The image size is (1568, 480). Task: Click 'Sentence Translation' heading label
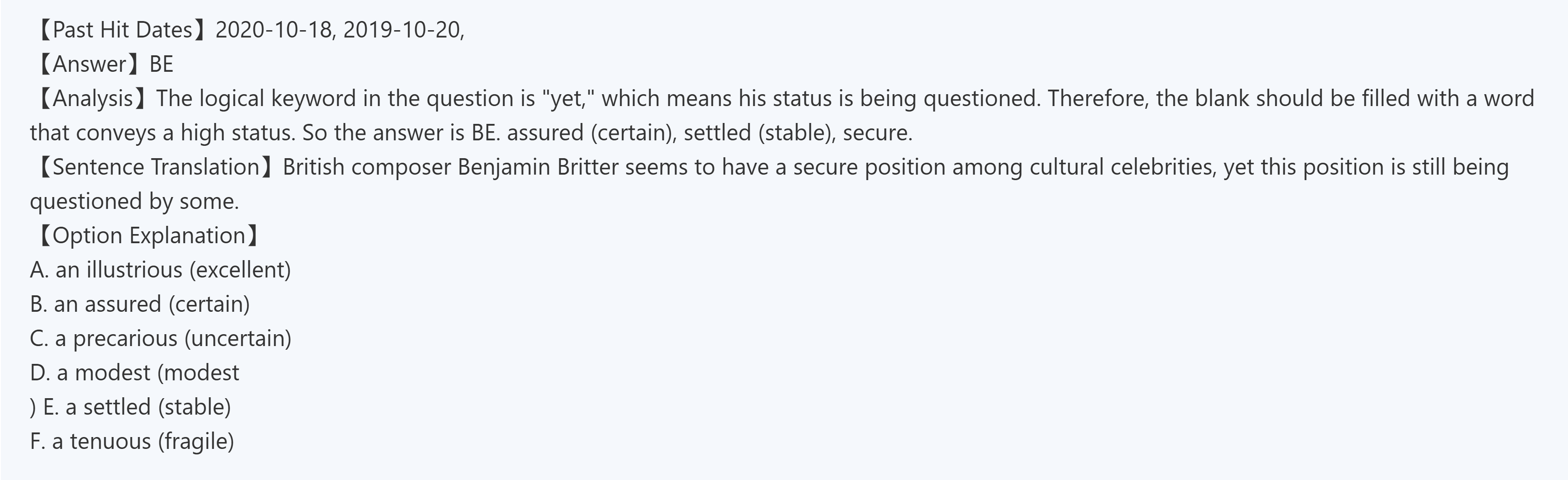156,167
